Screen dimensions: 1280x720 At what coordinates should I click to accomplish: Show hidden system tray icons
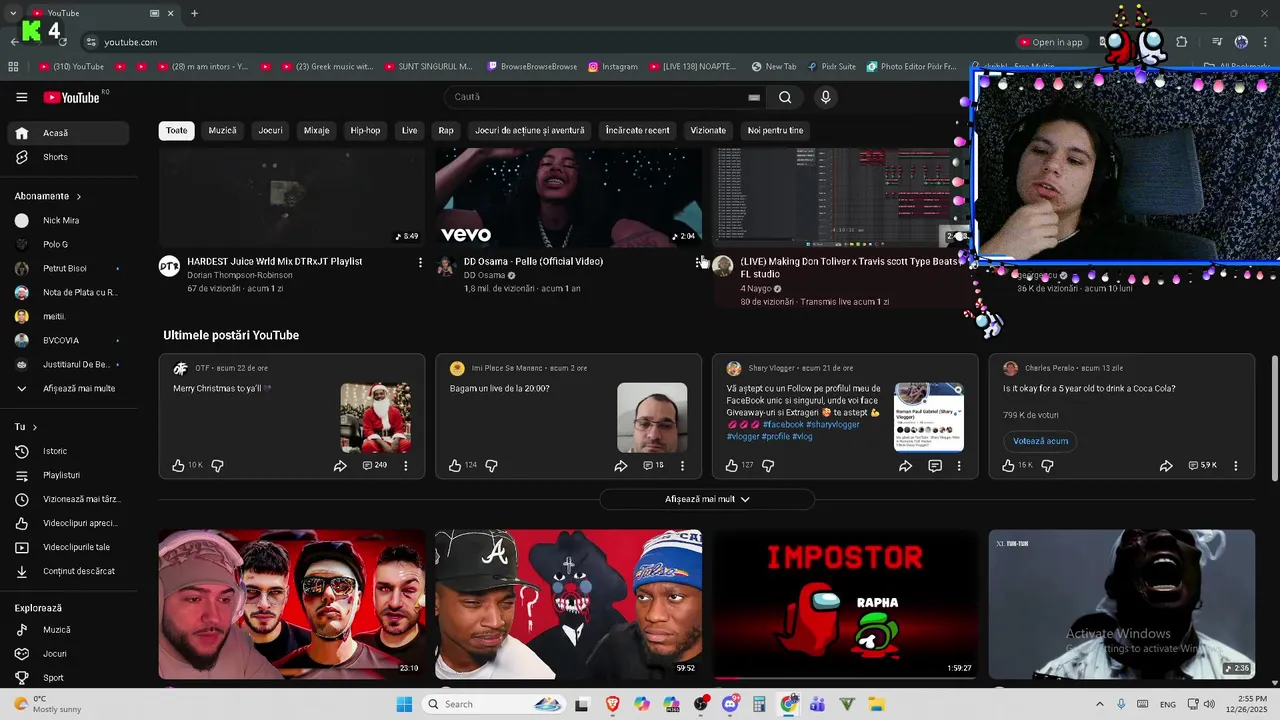click(1100, 704)
